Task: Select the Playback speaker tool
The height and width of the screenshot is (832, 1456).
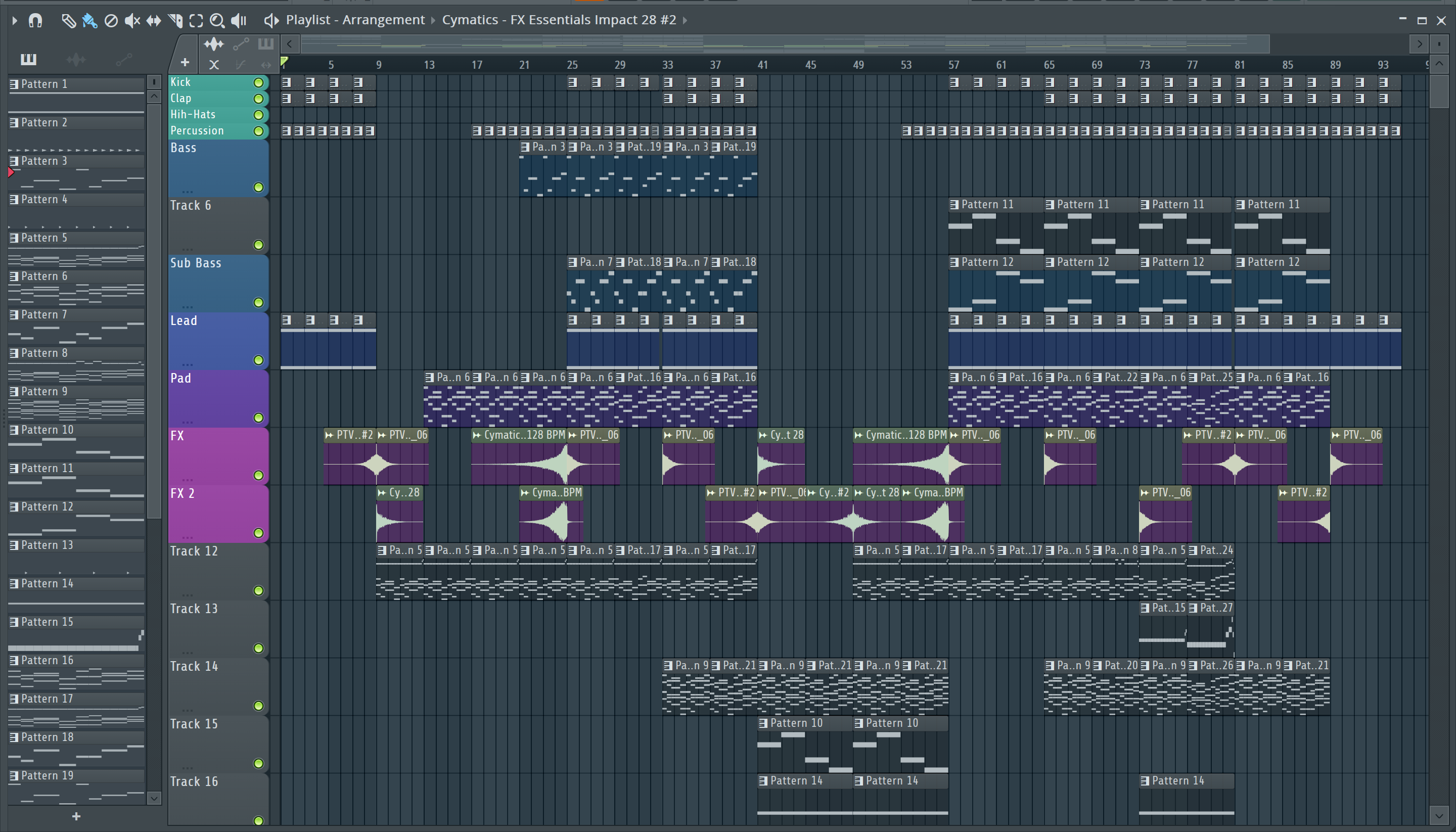Action: (x=238, y=21)
